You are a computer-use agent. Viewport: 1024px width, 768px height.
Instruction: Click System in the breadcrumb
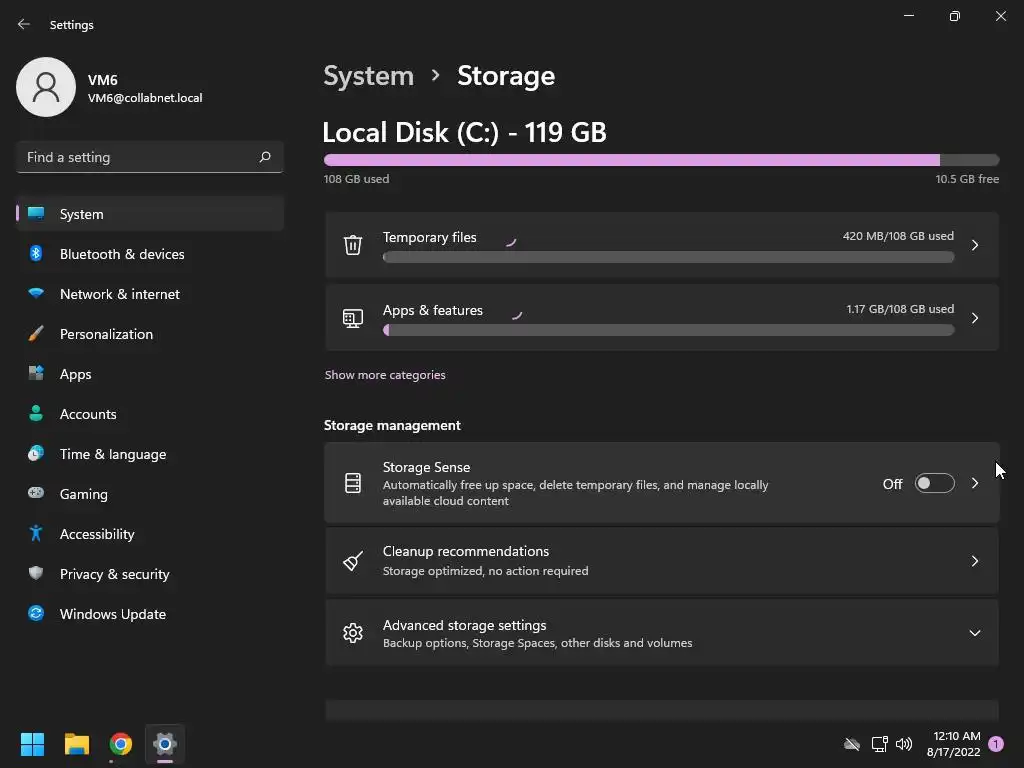point(368,76)
